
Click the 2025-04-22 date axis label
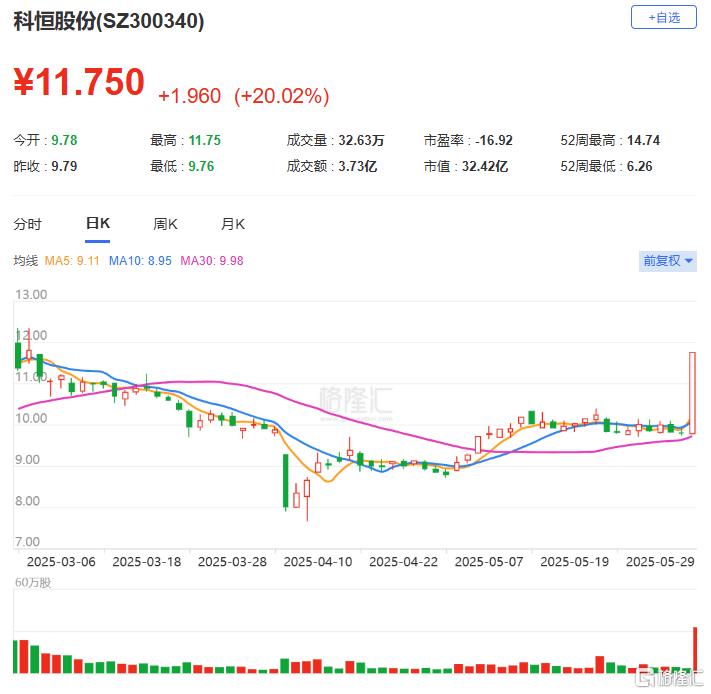(x=404, y=562)
